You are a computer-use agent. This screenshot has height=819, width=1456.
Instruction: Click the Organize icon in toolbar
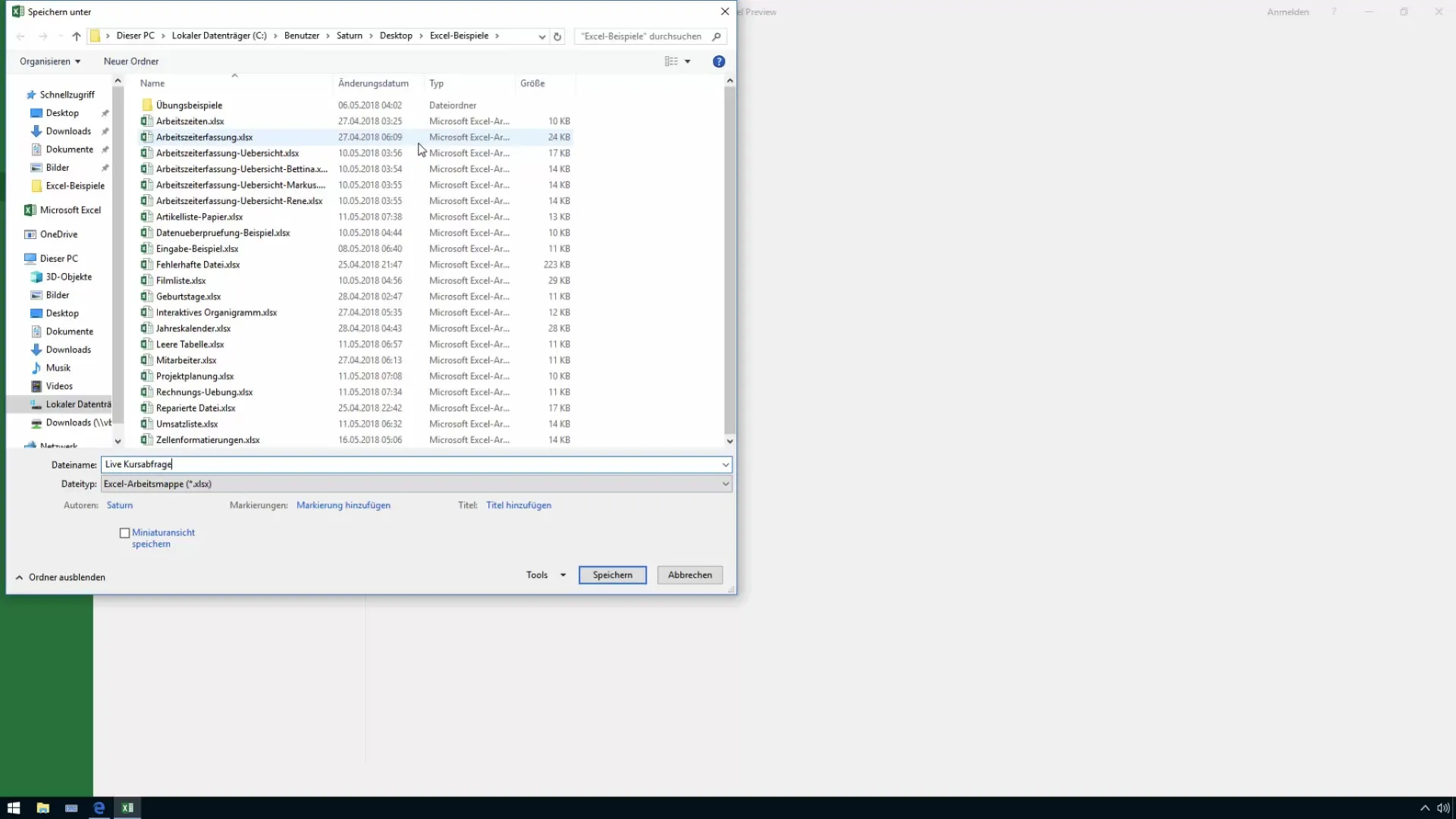(x=47, y=61)
